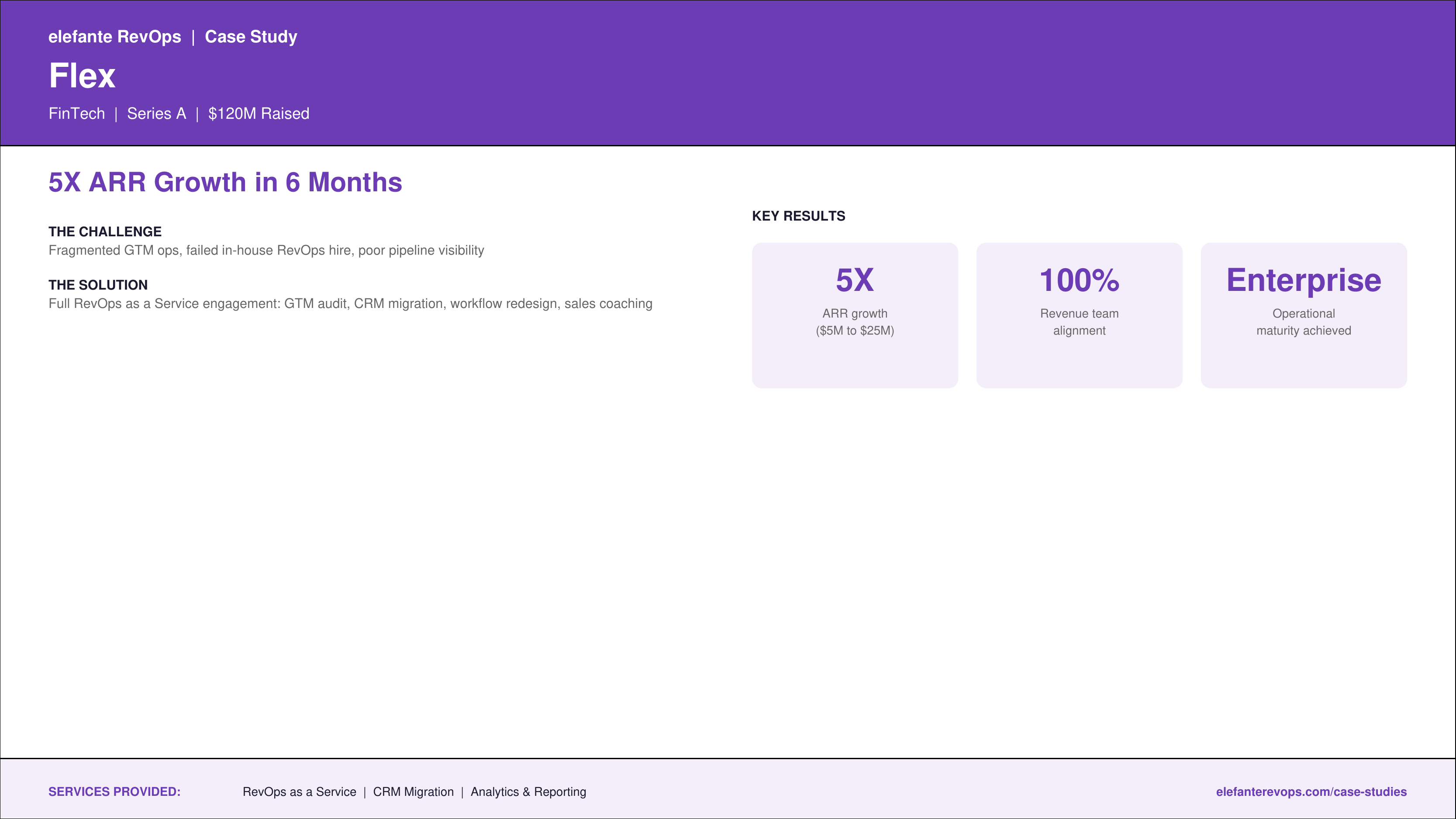The height and width of the screenshot is (819, 1456).
Task: Click the FinTech industry tag
Action: click(x=77, y=114)
